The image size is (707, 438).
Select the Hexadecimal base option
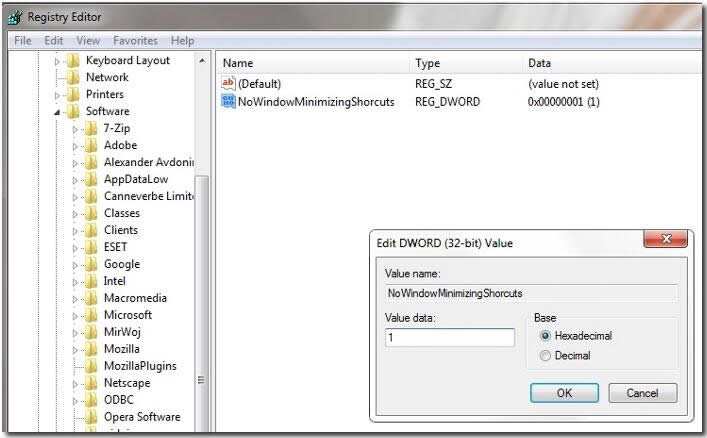point(545,337)
